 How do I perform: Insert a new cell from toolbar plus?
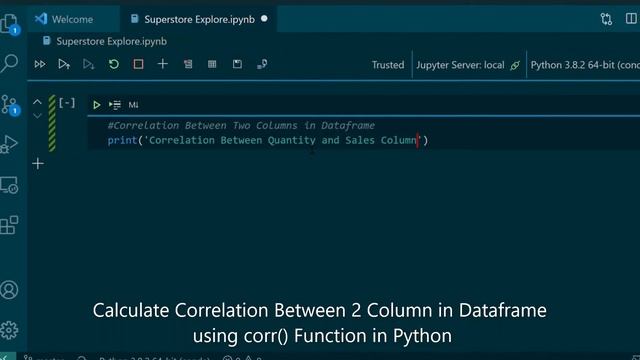click(162, 64)
